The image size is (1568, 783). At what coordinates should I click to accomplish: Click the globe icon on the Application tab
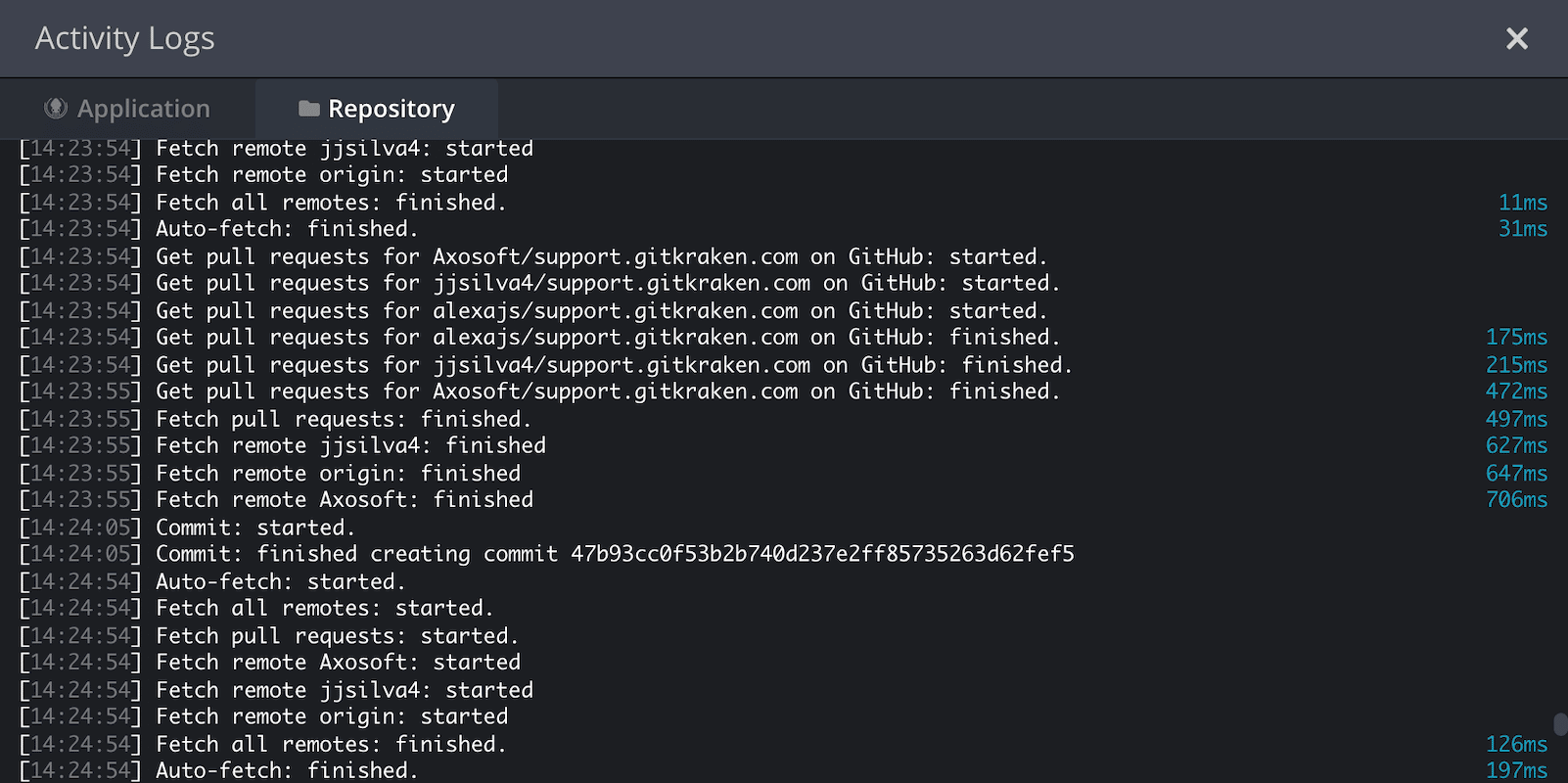[56, 108]
